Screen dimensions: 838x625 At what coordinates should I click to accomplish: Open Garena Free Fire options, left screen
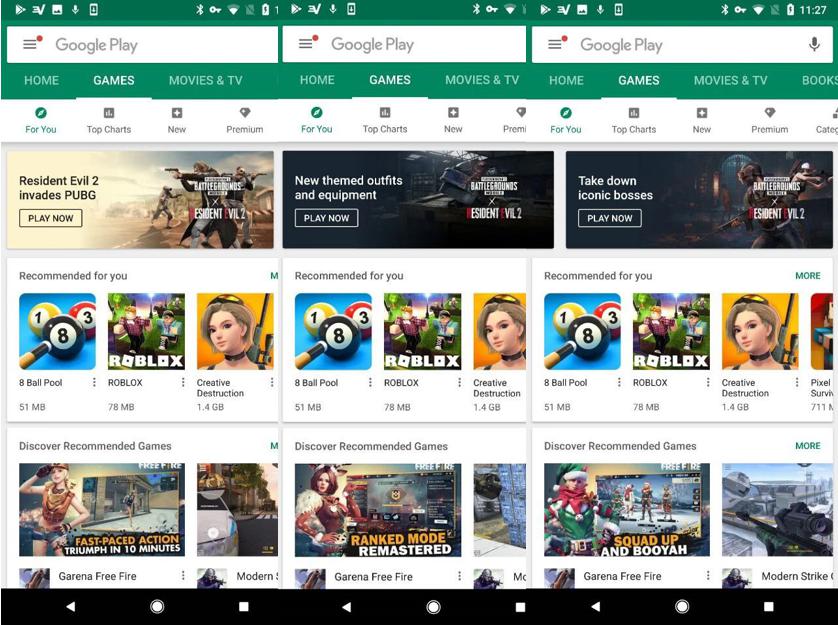click(x=183, y=575)
